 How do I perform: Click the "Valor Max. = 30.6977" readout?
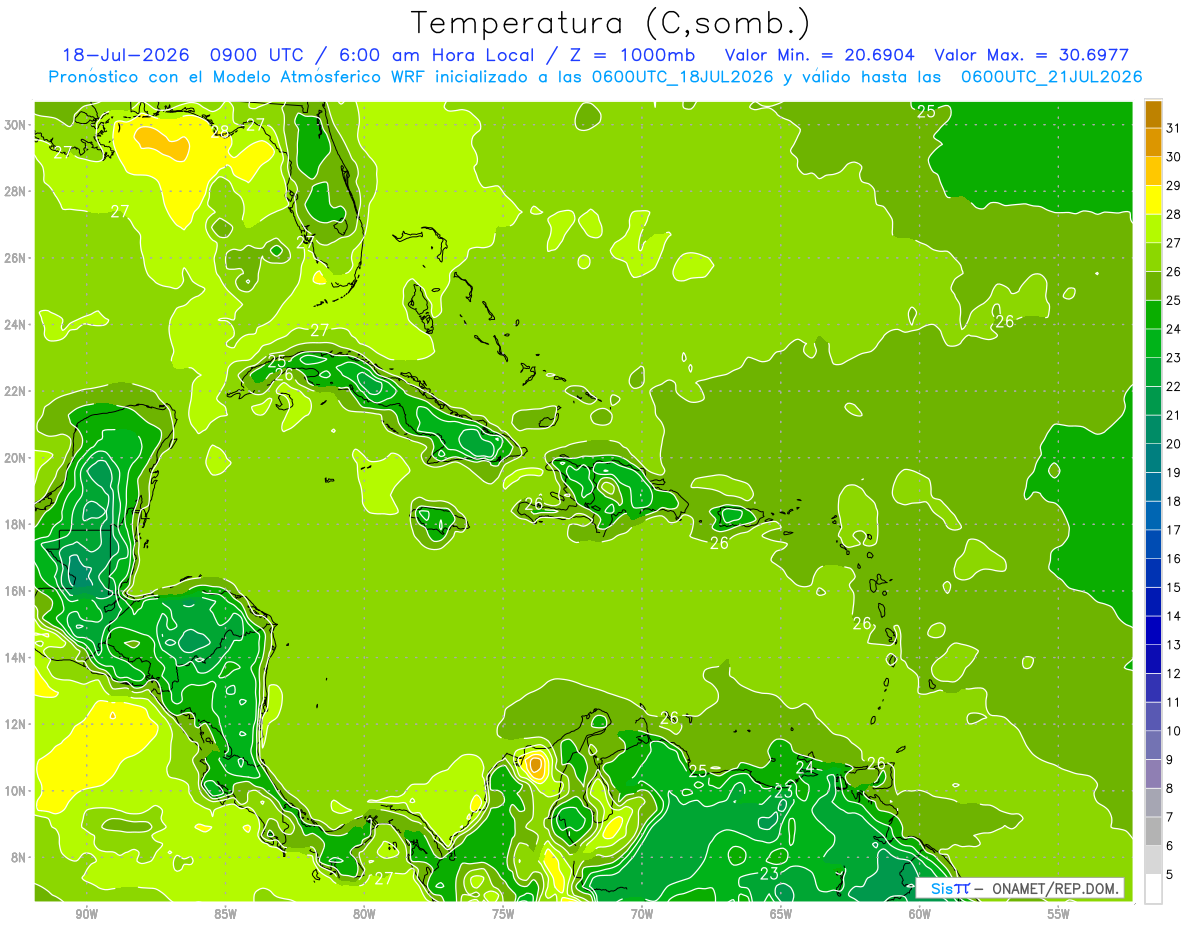click(1032, 55)
